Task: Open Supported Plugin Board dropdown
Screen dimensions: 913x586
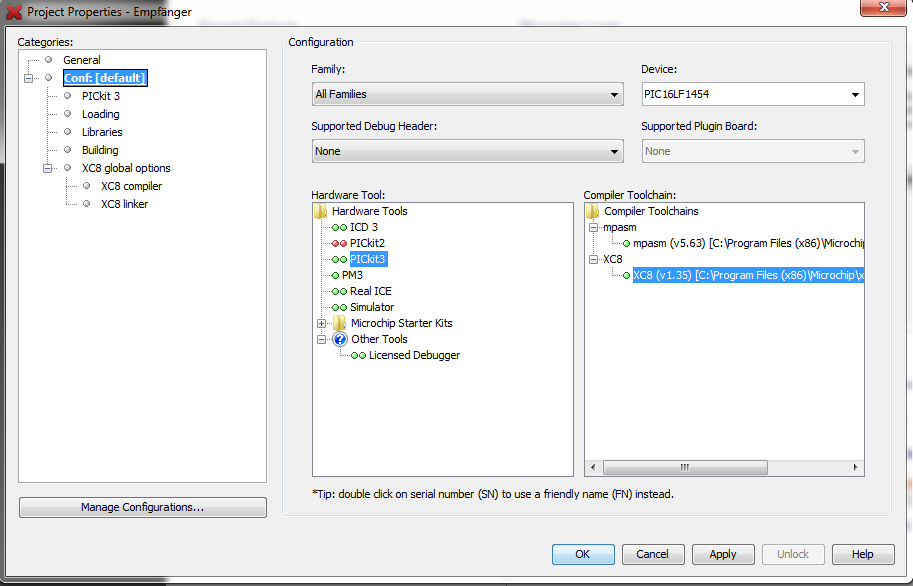Action: (x=753, y=151)
